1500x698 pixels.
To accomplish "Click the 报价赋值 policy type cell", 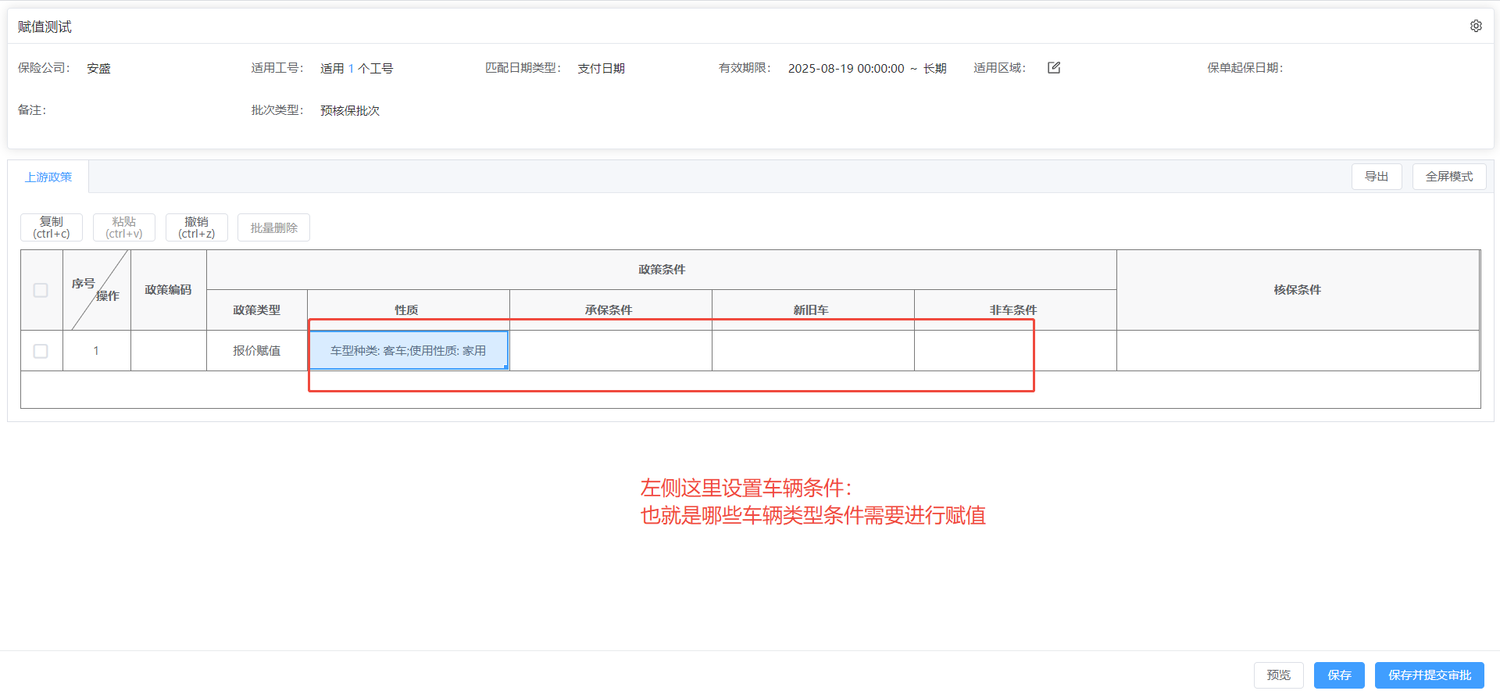I will coord(257,350).
